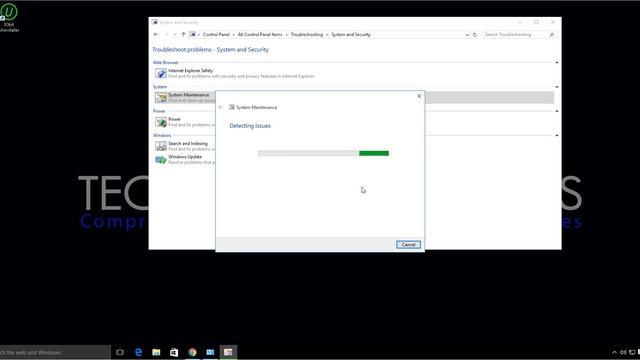
Task: Close the System Maintenance dialog with X
Action: pyautogui.click(x=419, y=96)
